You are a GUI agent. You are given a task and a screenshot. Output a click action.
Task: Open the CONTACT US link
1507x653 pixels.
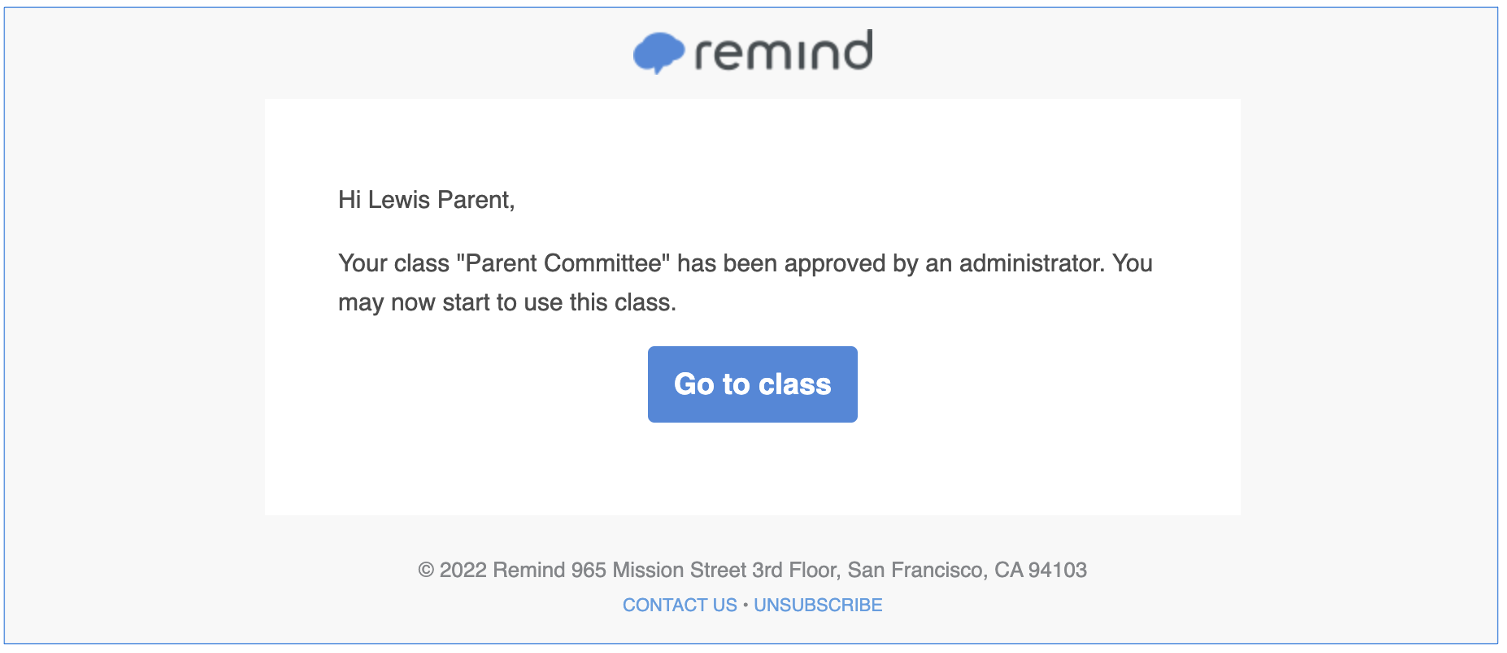679,605
